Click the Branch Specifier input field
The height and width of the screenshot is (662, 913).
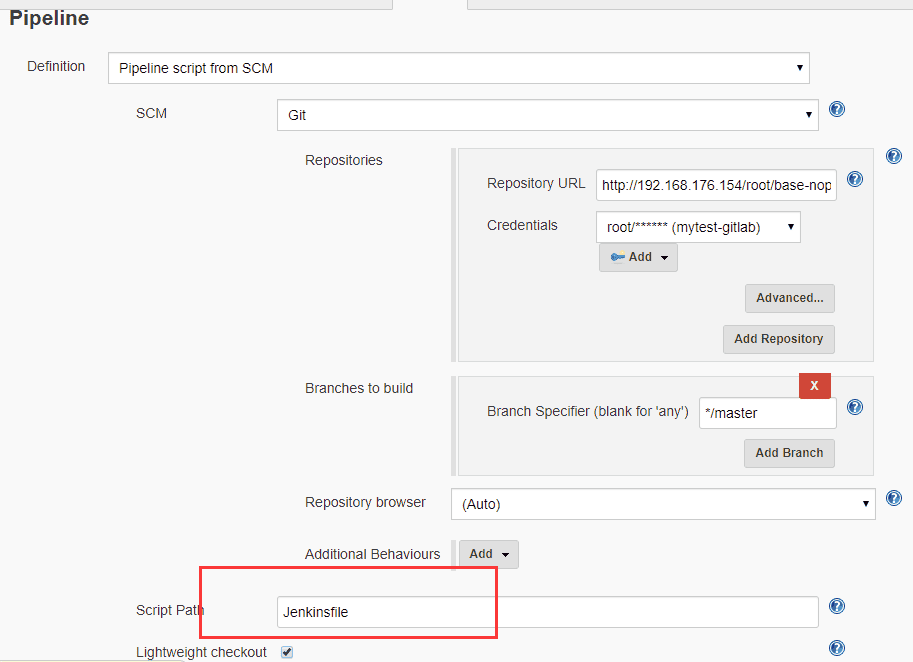(x=767, y=413)
